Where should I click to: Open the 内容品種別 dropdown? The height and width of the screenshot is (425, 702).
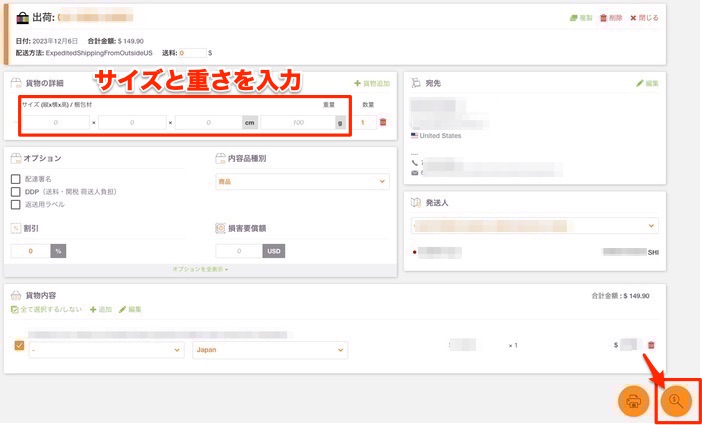coord(301,181)
